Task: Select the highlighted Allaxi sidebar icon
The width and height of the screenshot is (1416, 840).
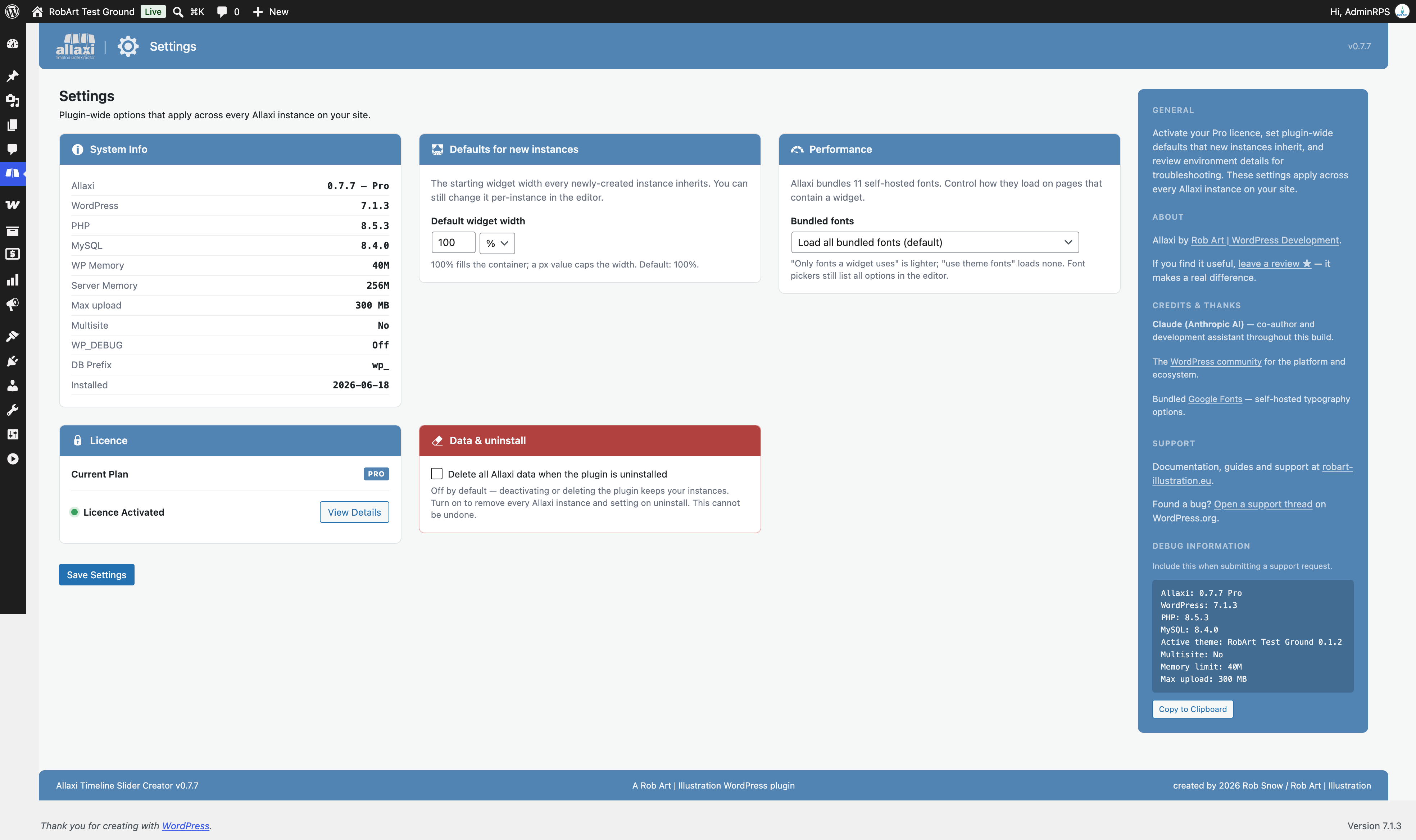Action: coord(13,173)
